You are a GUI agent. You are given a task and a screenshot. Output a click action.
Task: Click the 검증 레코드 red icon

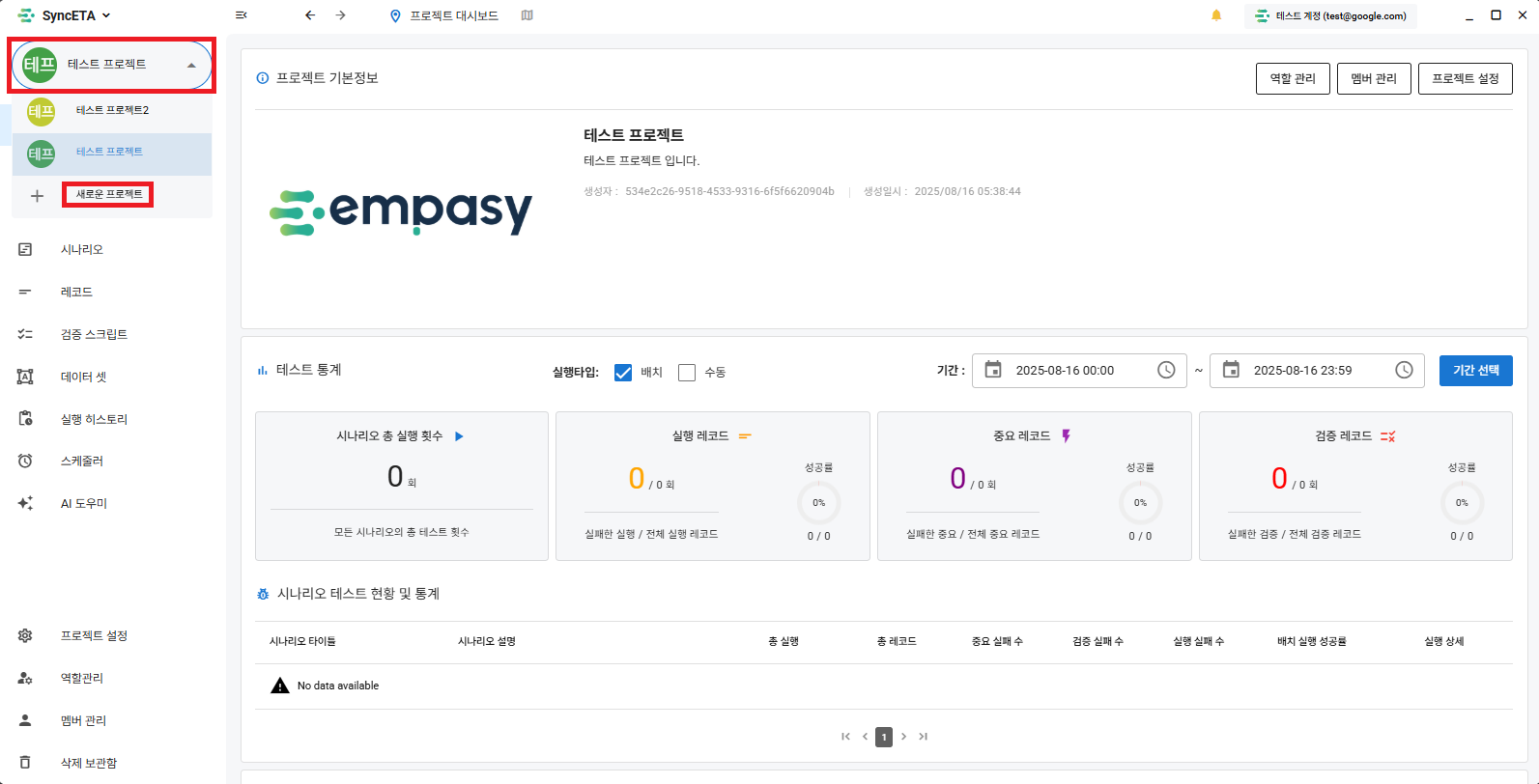coord(1387,436)
